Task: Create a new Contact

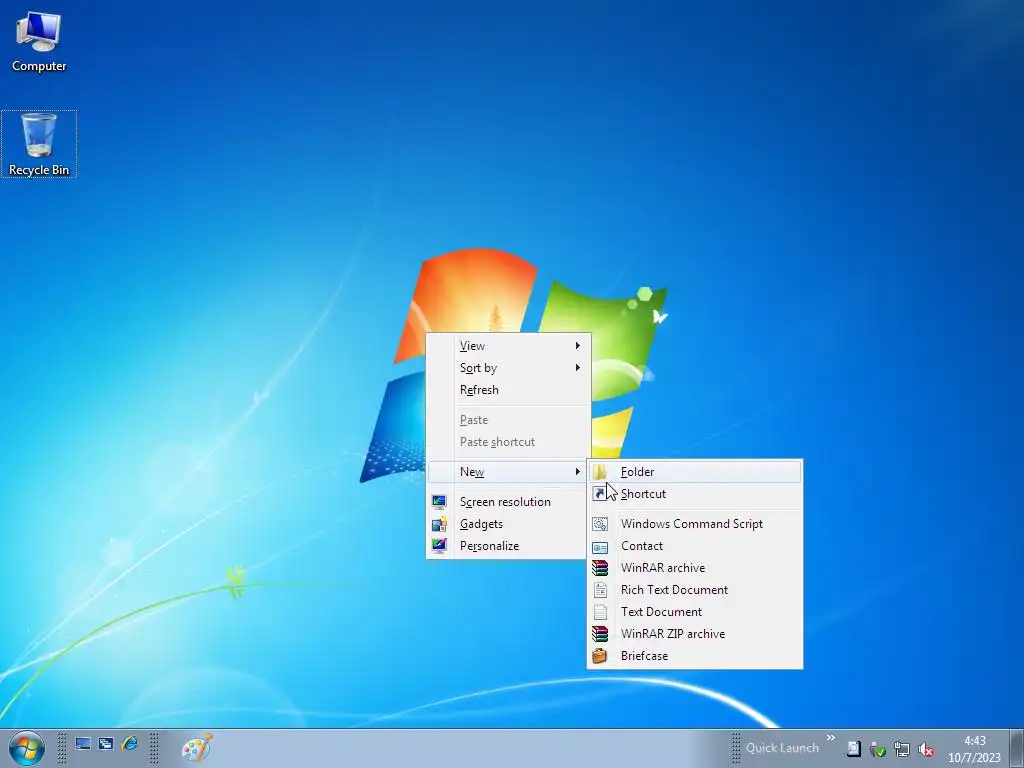Action: [695, 546]
